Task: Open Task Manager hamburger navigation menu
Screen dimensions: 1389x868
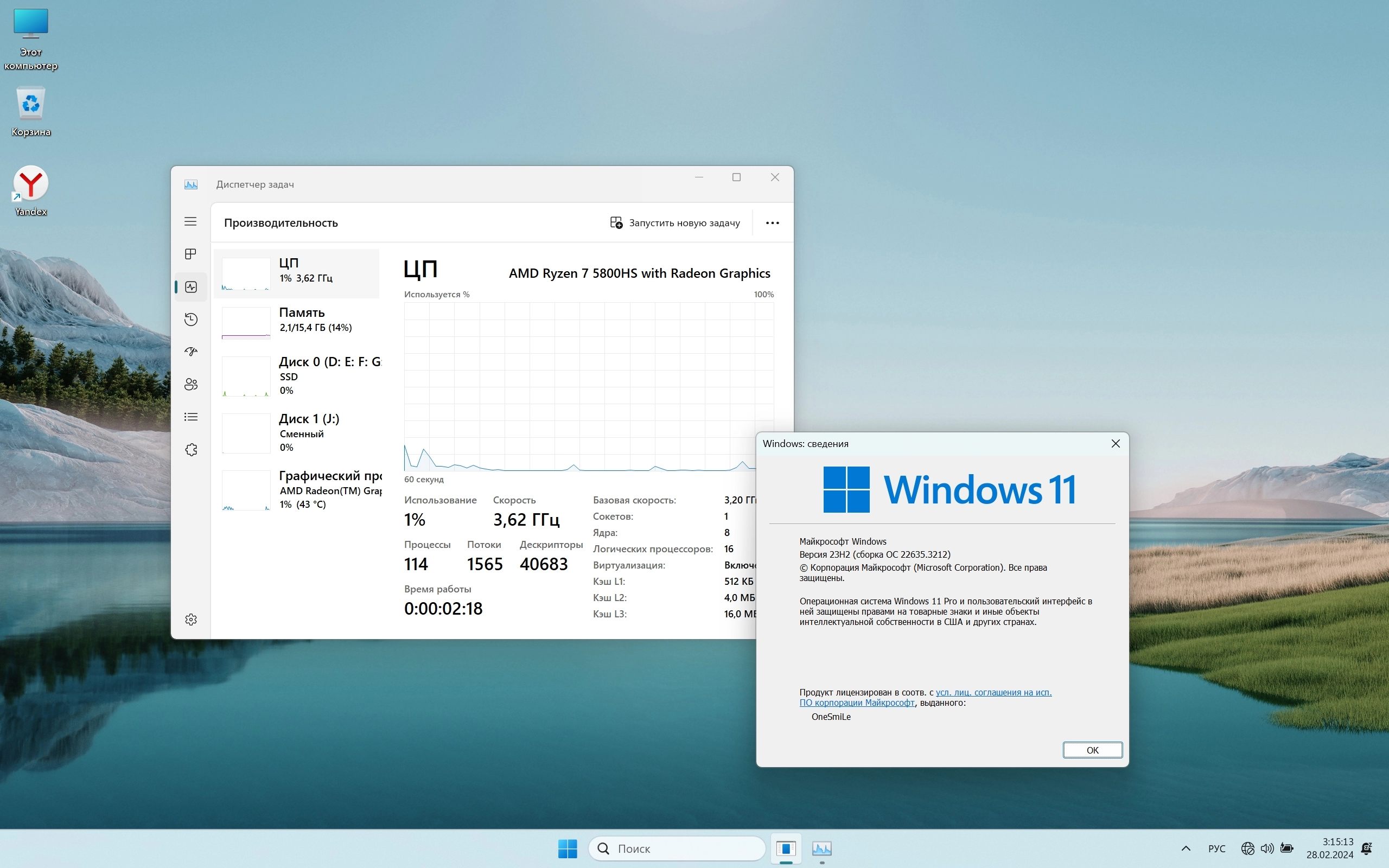Action: click(190, 221)
